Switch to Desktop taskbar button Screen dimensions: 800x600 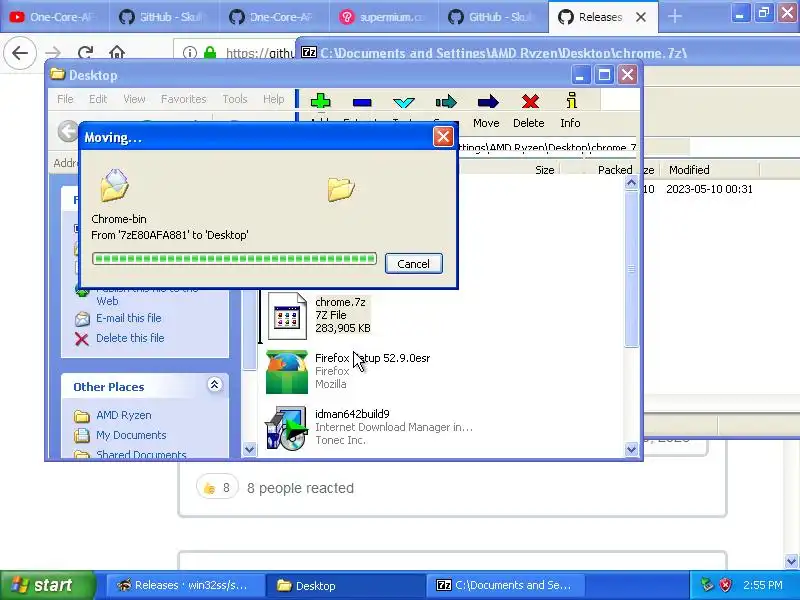click(345, 585)
